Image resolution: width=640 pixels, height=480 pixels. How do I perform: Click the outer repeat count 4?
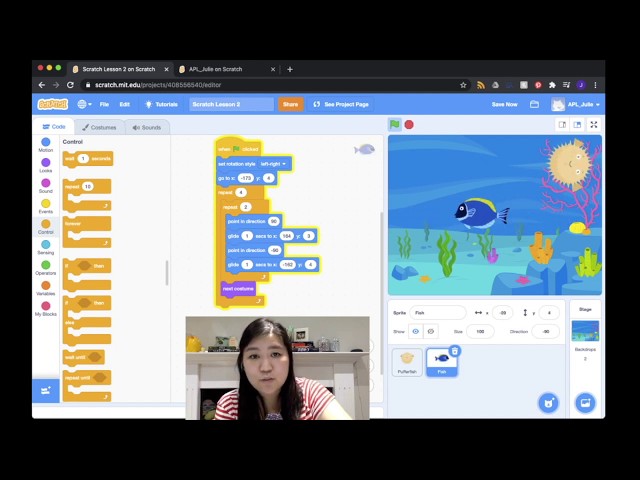click(240, 193)
